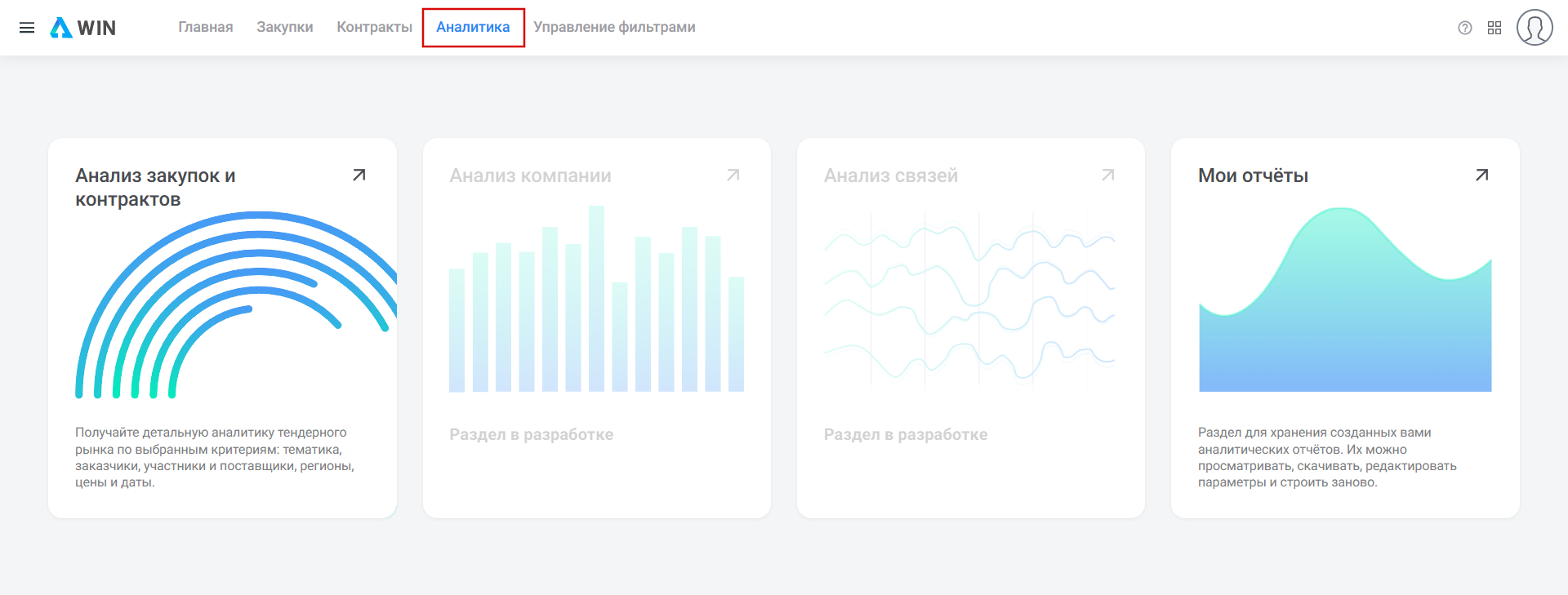Viewport: 1568px width, 595px height.
Task: Select the Аналитика tab
Action: pyautogui.click(x=473, y=27)
